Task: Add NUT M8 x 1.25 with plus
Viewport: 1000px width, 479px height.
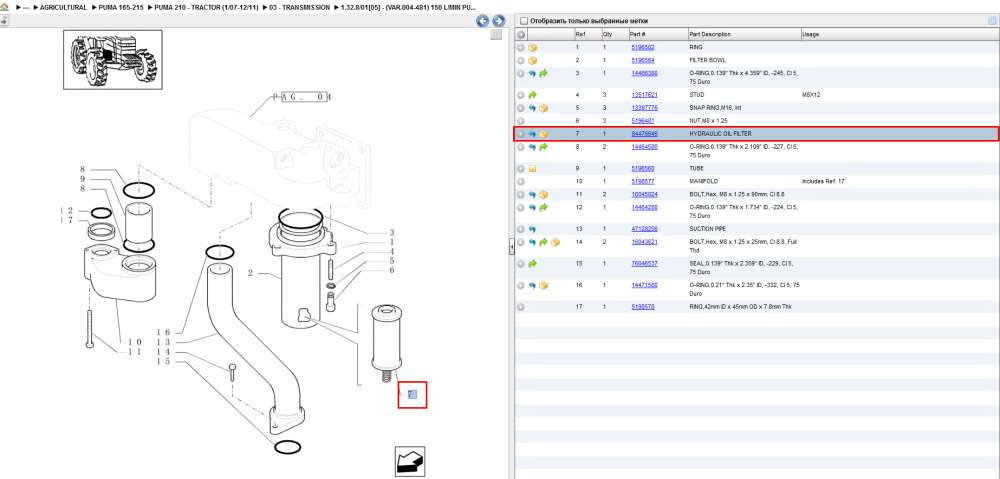Action: (521, 121)
